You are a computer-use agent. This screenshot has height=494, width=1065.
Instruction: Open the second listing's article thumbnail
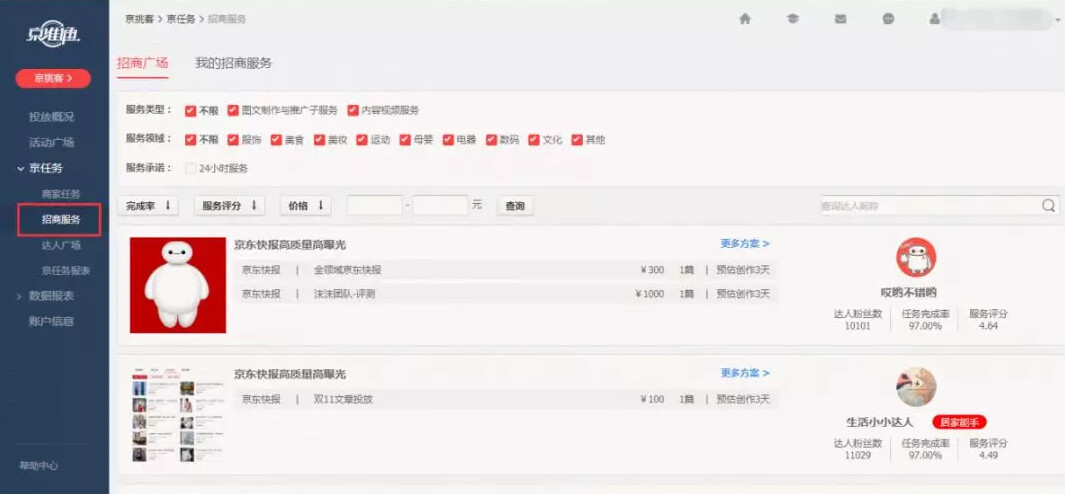[x=177, y=417]
